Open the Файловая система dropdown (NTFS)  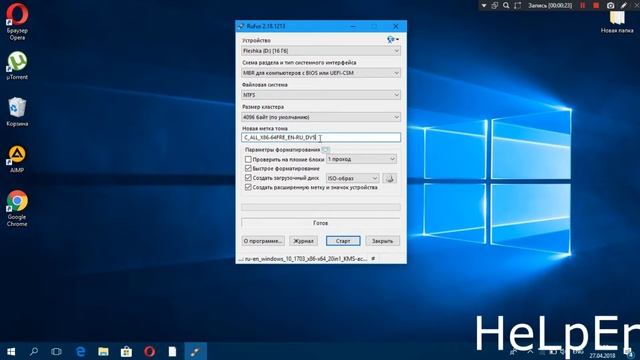point(321,95)
